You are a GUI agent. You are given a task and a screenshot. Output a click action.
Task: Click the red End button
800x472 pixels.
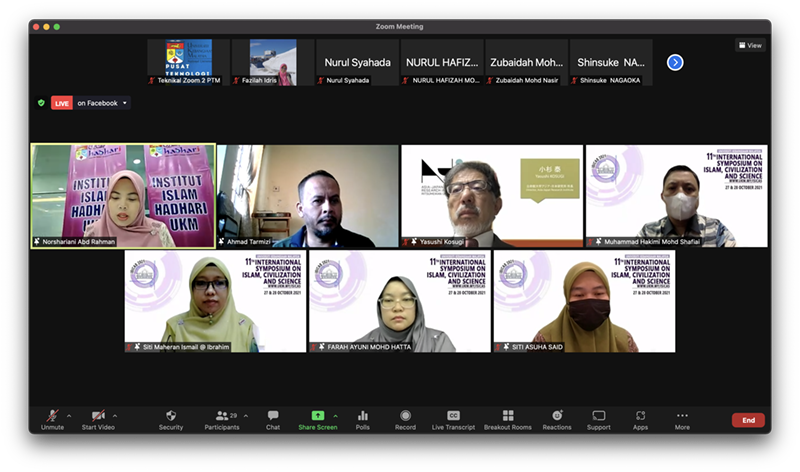click(748, 420)
